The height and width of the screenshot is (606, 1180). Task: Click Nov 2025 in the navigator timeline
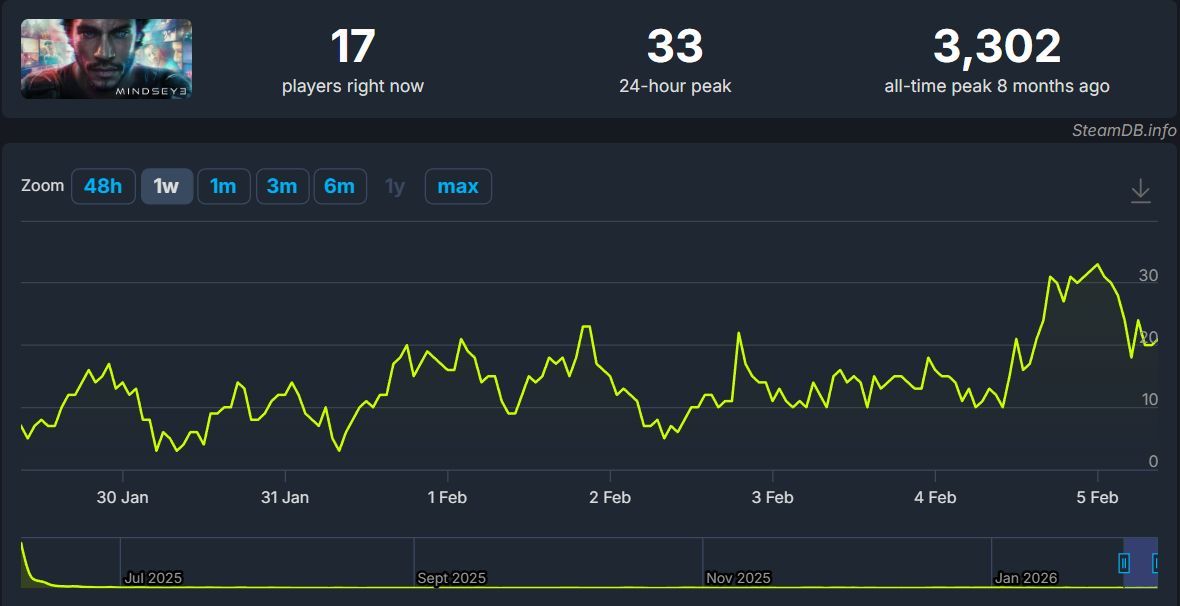[x=738, y=578]
